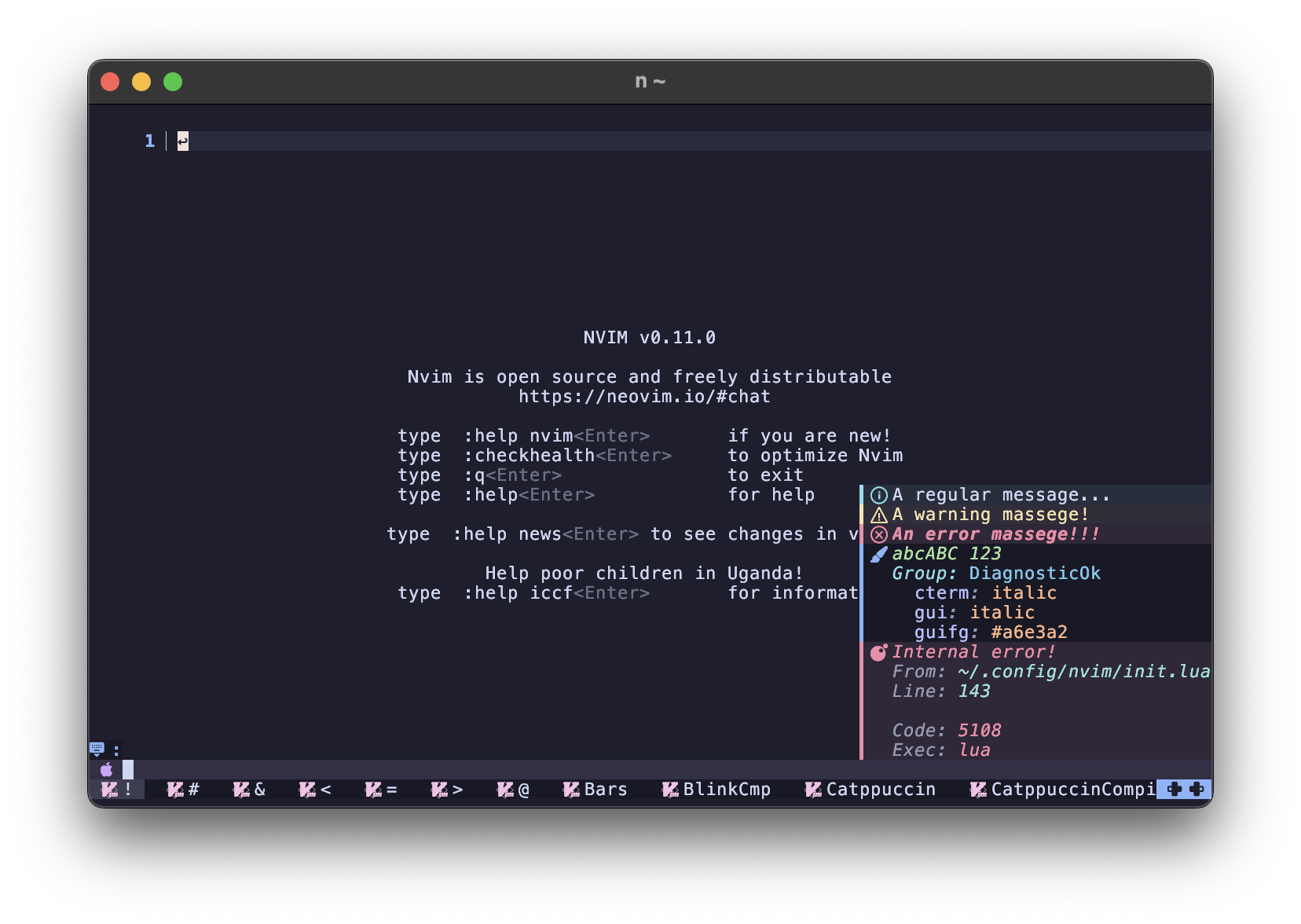Show the 'Bars' buffer tab

click(x=602, y=790)
